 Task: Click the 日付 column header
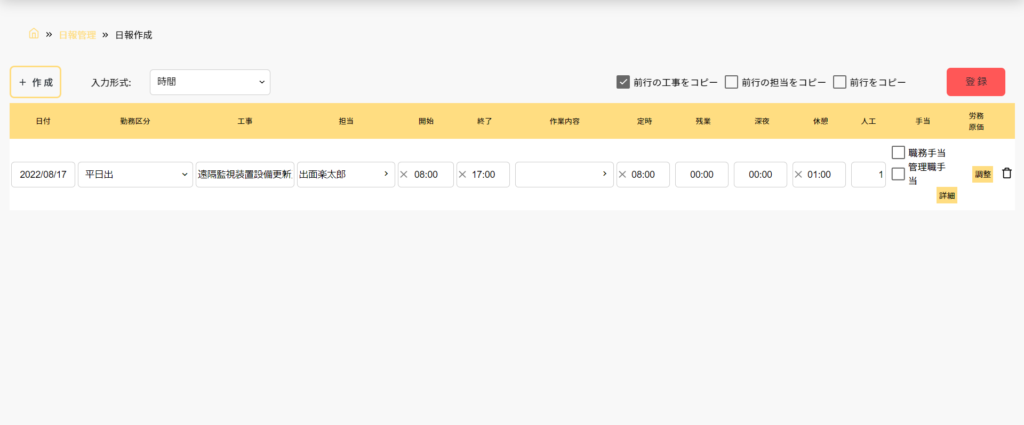click(43, 121)
